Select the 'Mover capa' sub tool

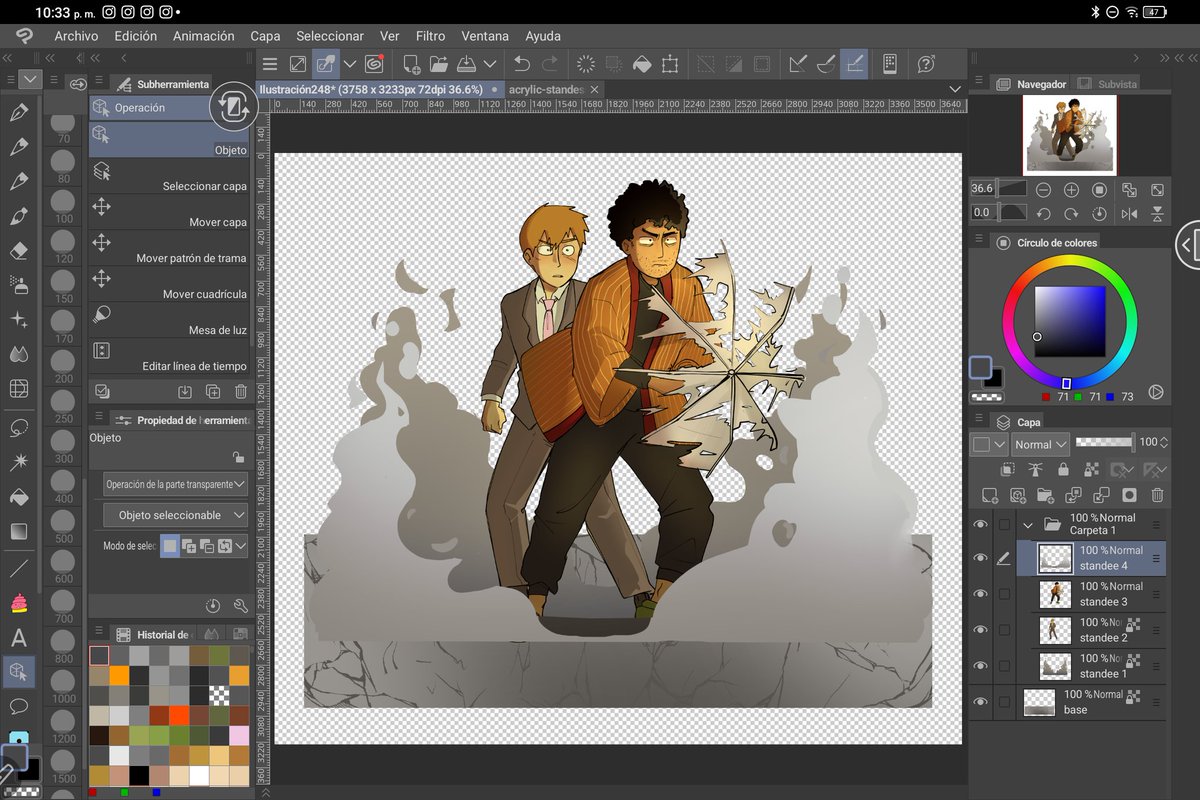click(x=170, y=212)
